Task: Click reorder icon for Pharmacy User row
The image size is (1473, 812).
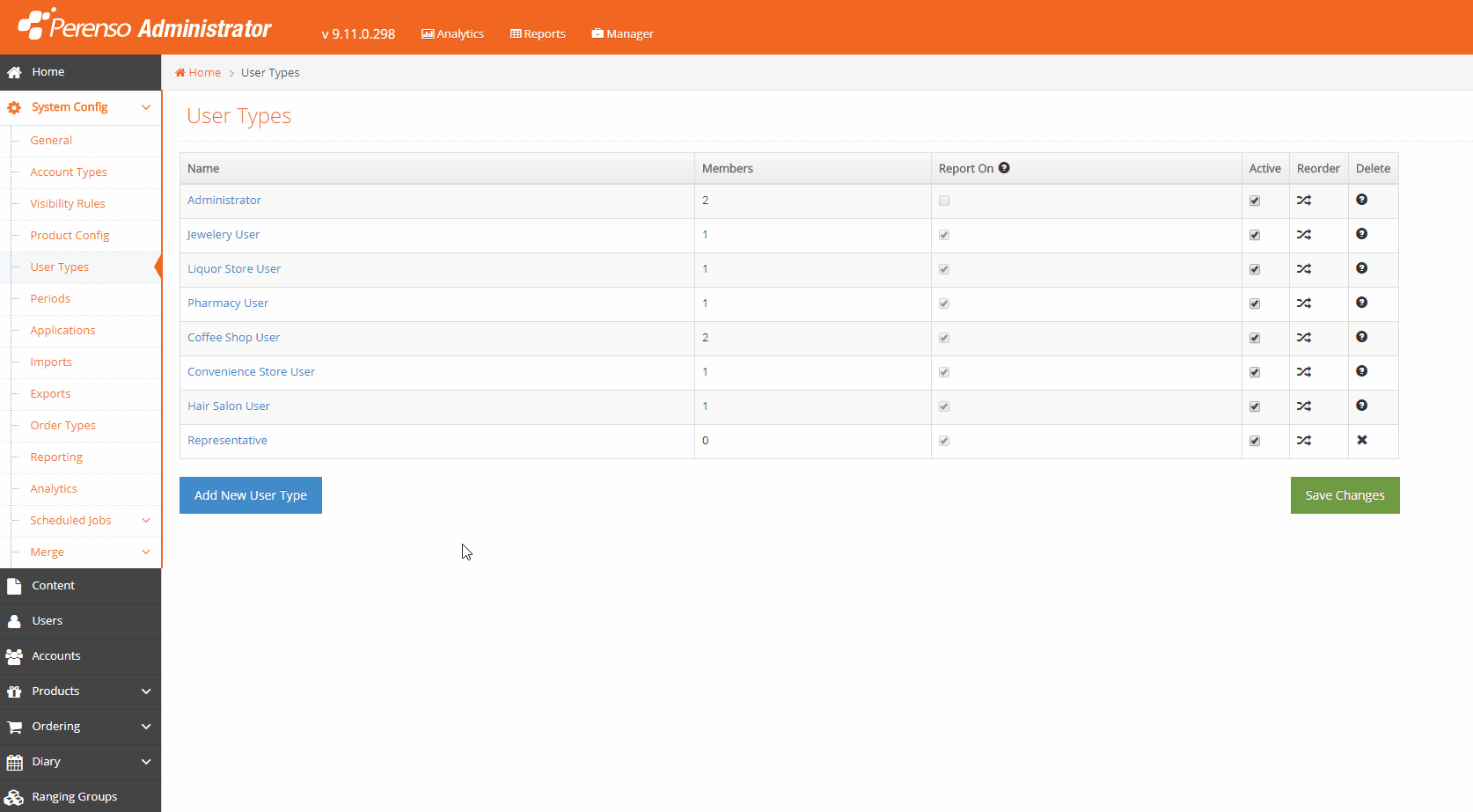Action: 1304,304
